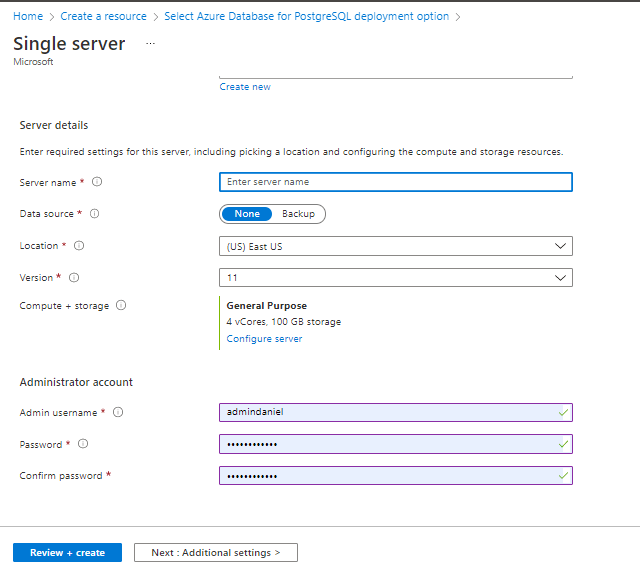This screenshot has width=640, height=574.
Task: Select None as data source
Action: (x=246, y=214)
